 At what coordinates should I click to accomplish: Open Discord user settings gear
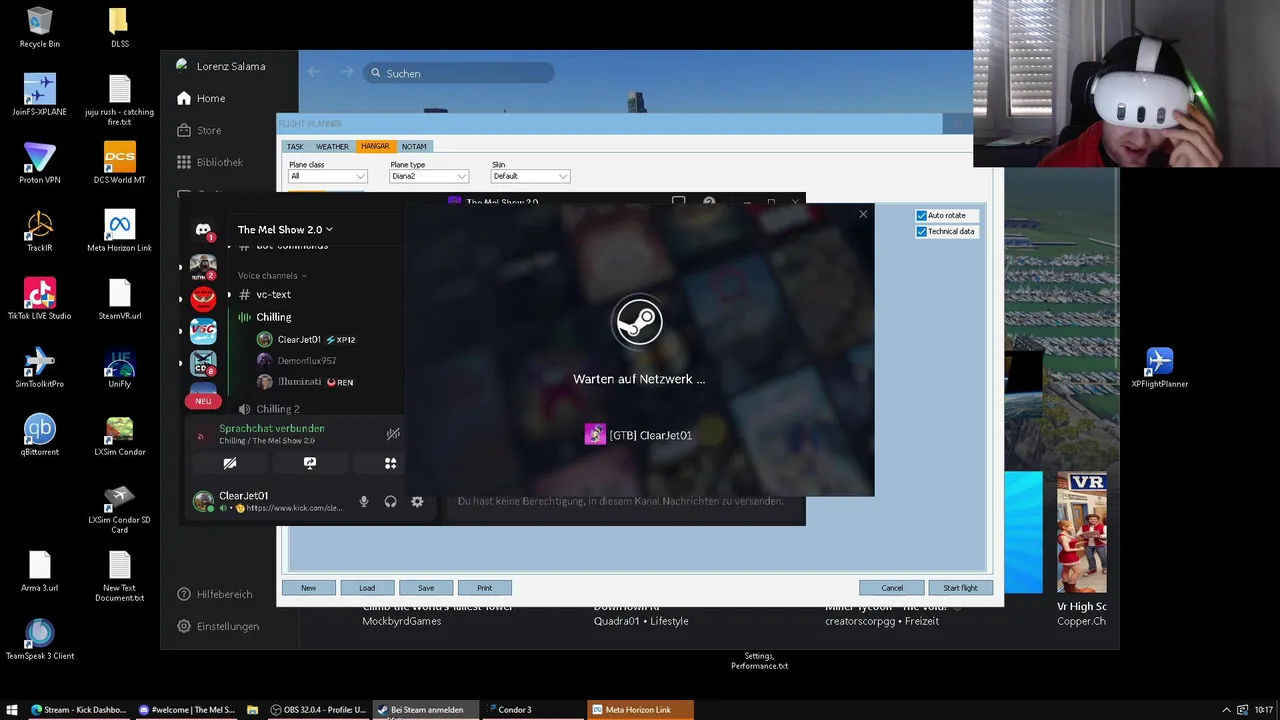pyautogui.click(x=417, y=502)
